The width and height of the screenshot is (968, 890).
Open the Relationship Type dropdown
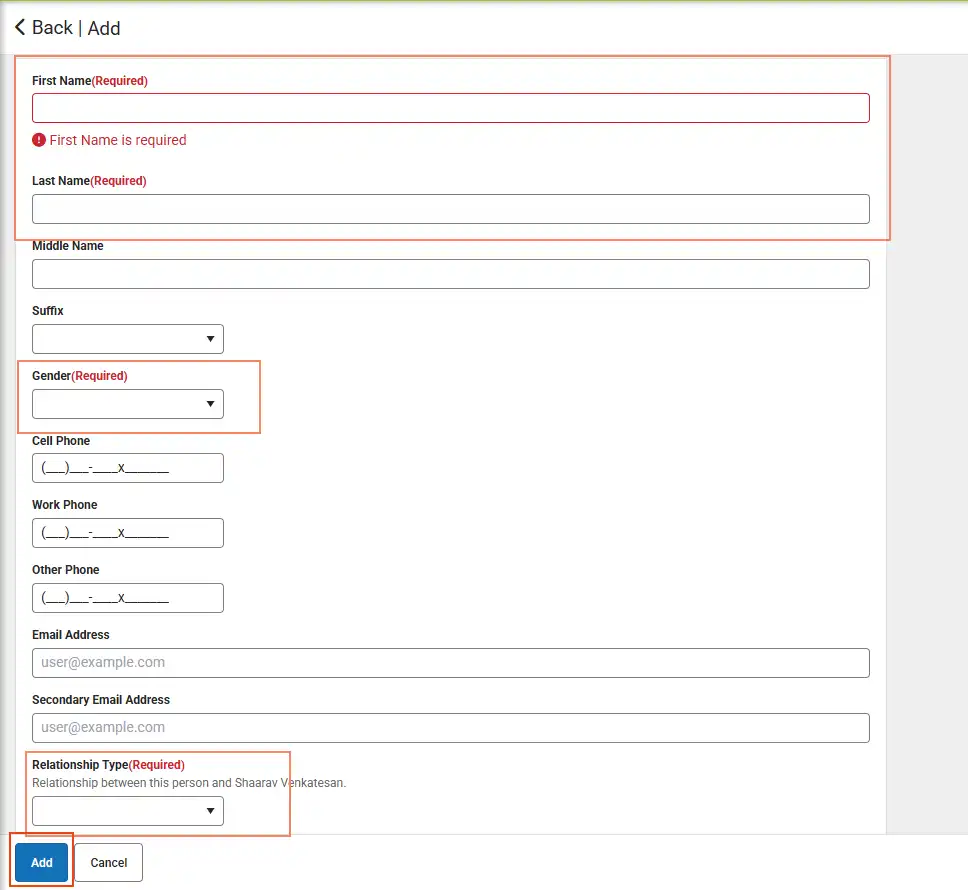[x=128, y=811]
